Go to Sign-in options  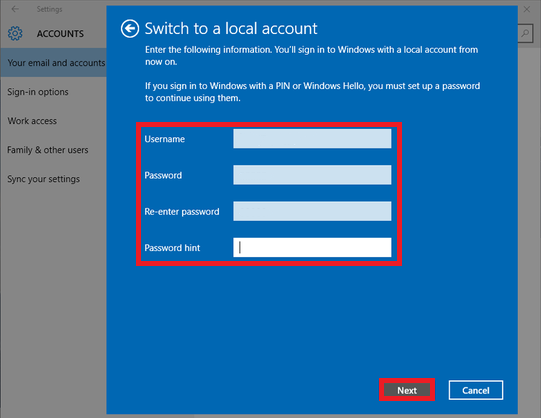tap(38, 92)
